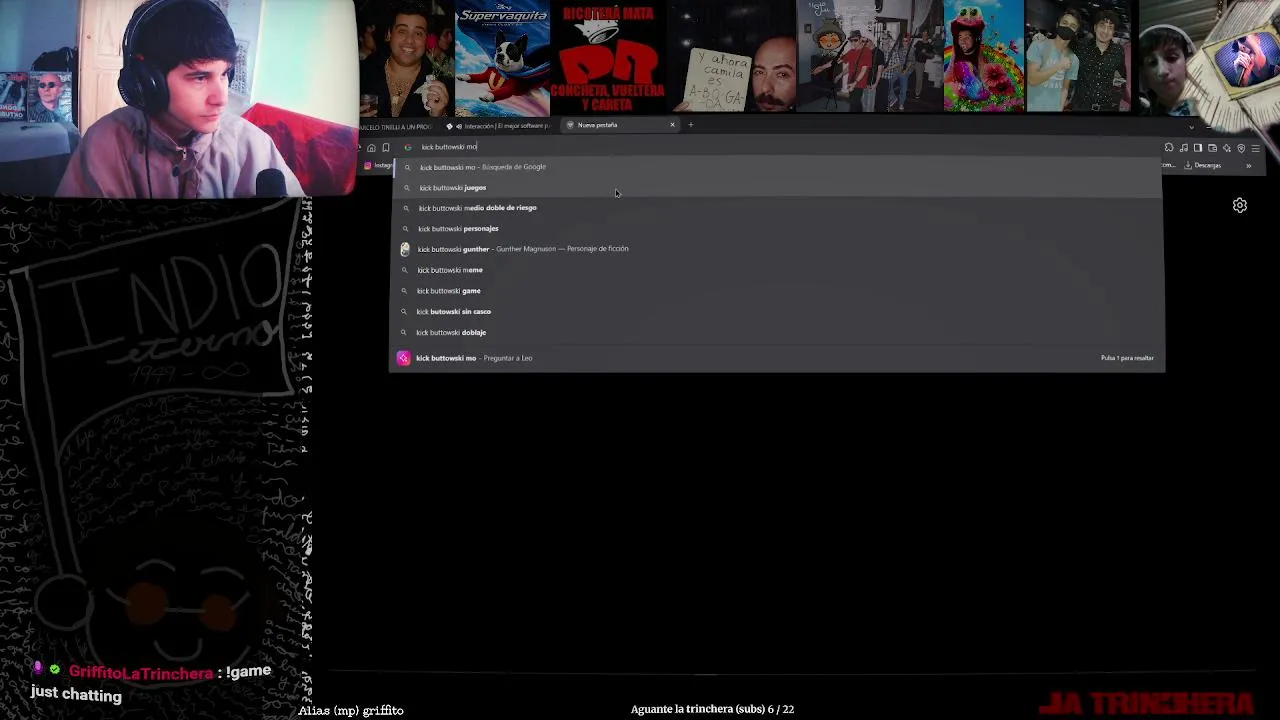This screenshot has width=1280, height=720.
Task: Open the Descargas bookmark
Action: coord(1203,165)
